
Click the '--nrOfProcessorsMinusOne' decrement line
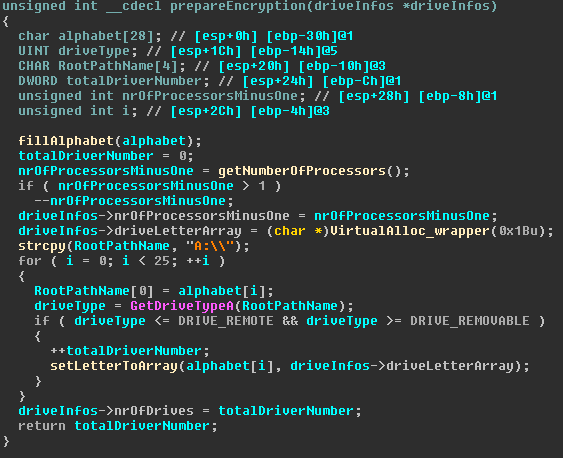(x=134, y=201)
